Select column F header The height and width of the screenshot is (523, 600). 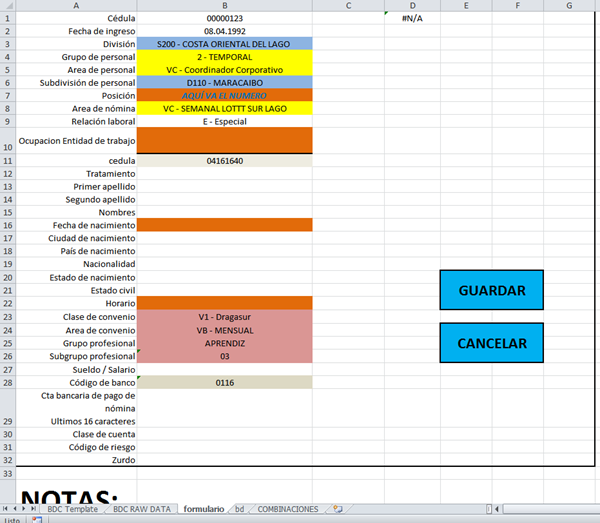click(517, 5)
